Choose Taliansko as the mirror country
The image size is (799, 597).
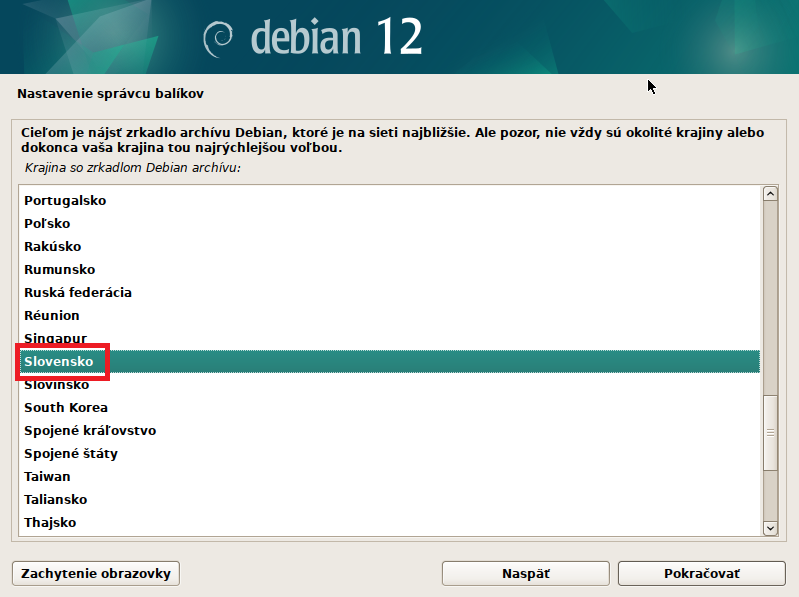pyautogui.click(x=56, y=499)
